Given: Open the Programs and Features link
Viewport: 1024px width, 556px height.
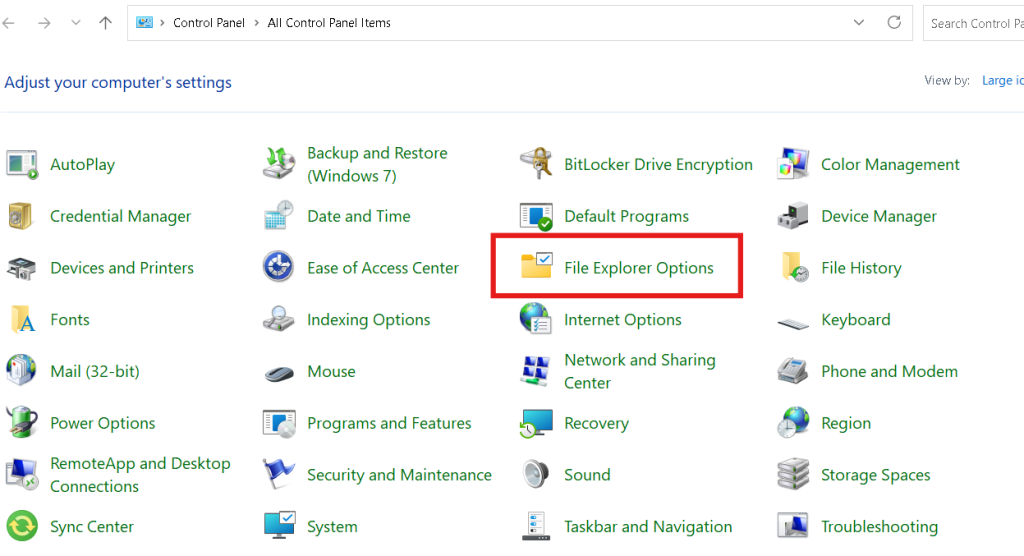Looking at the screenshot, I should (389, 423).
